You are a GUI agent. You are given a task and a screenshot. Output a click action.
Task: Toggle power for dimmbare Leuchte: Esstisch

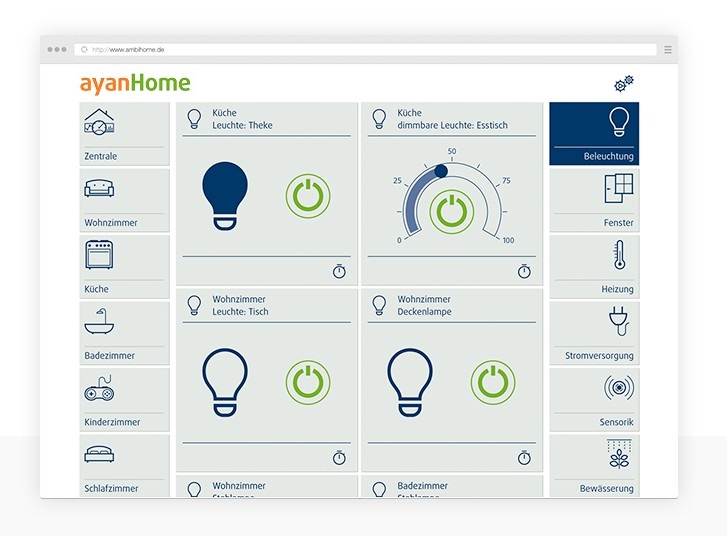(452, 212)
